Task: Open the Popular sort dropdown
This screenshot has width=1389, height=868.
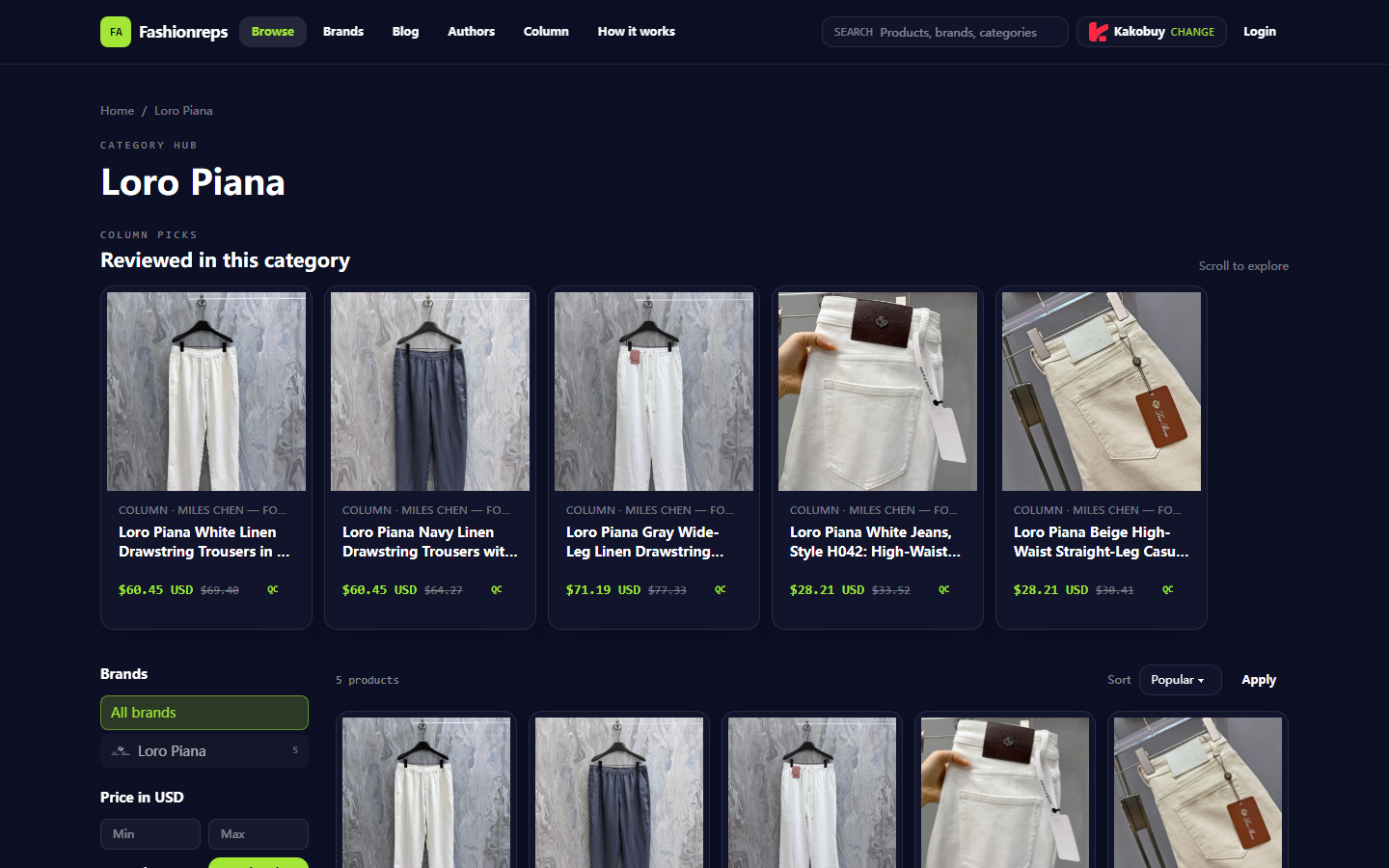Action: (x=1180, y=680)
